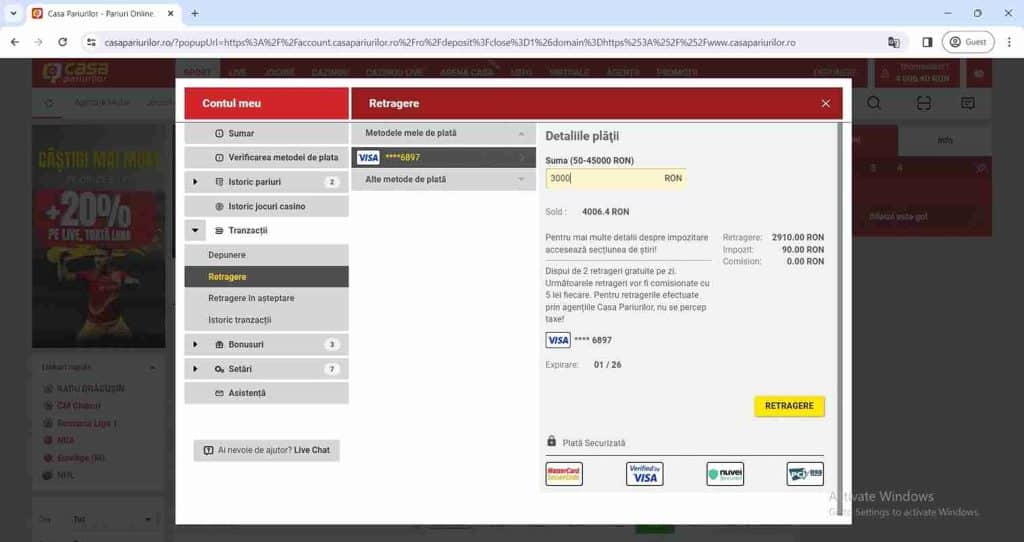Click the Setări count badge 7
The image size is (1024, 542).
click(332, 369)
